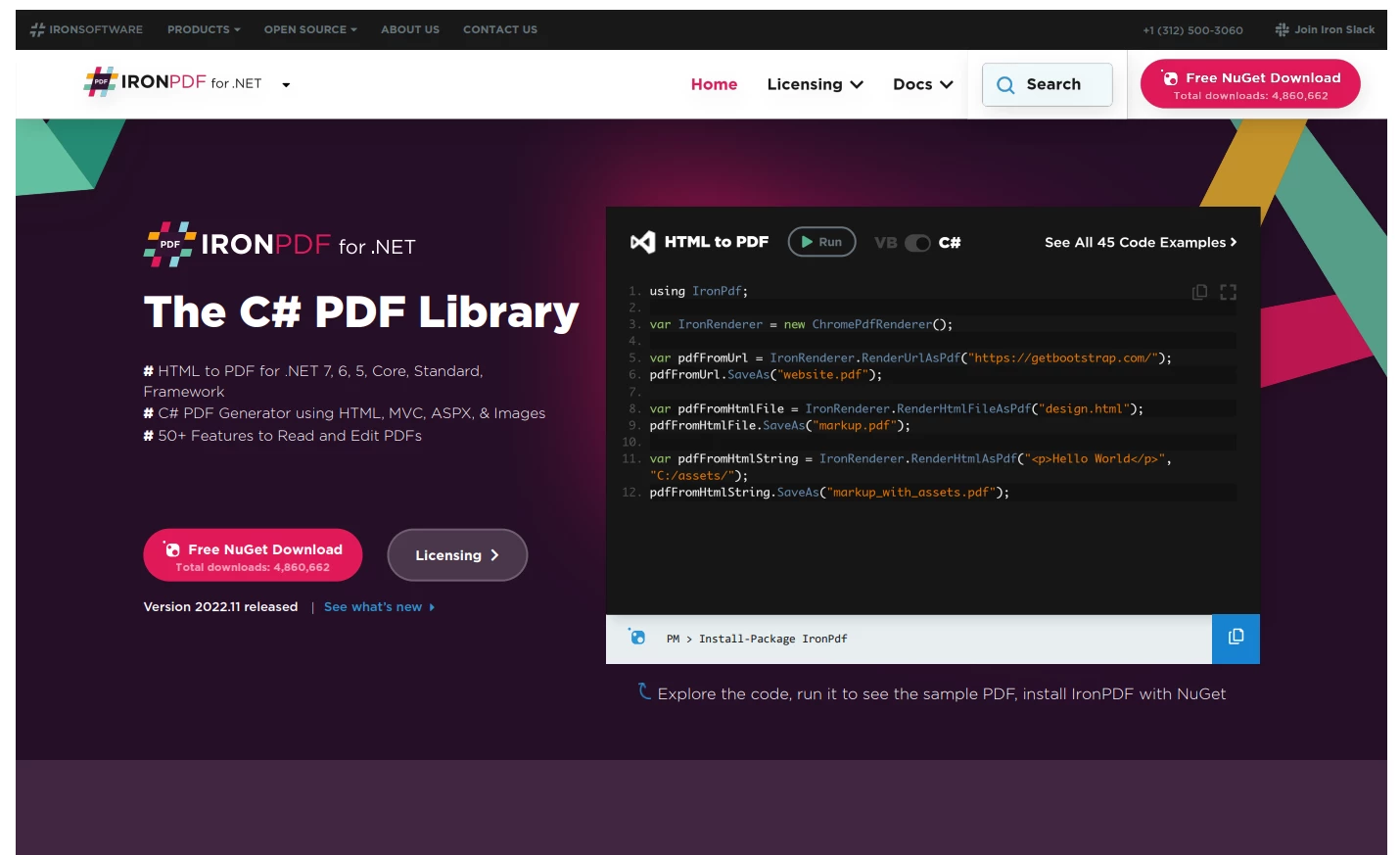Select the C# language label

(950, 243)
